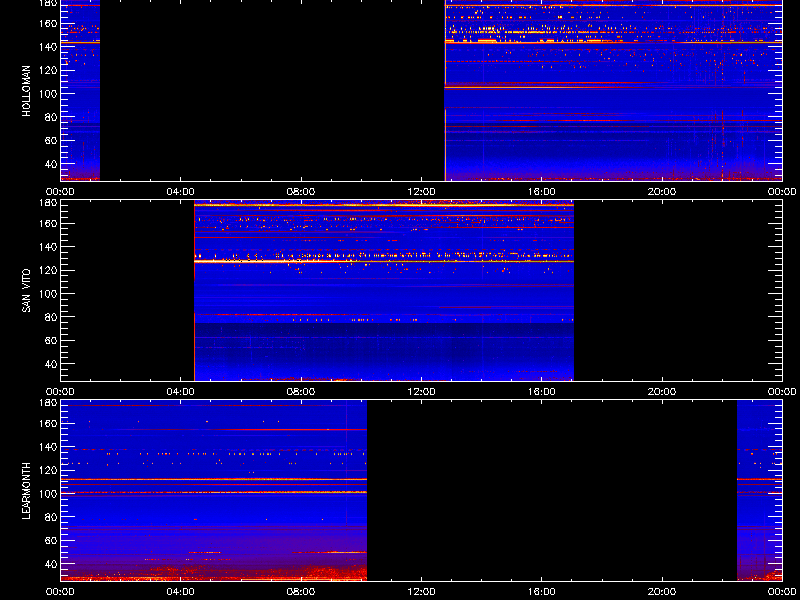Click HOLLOMAN spectrogram data after 12:00
800x600 pixels.
click(x=613, y=91)
